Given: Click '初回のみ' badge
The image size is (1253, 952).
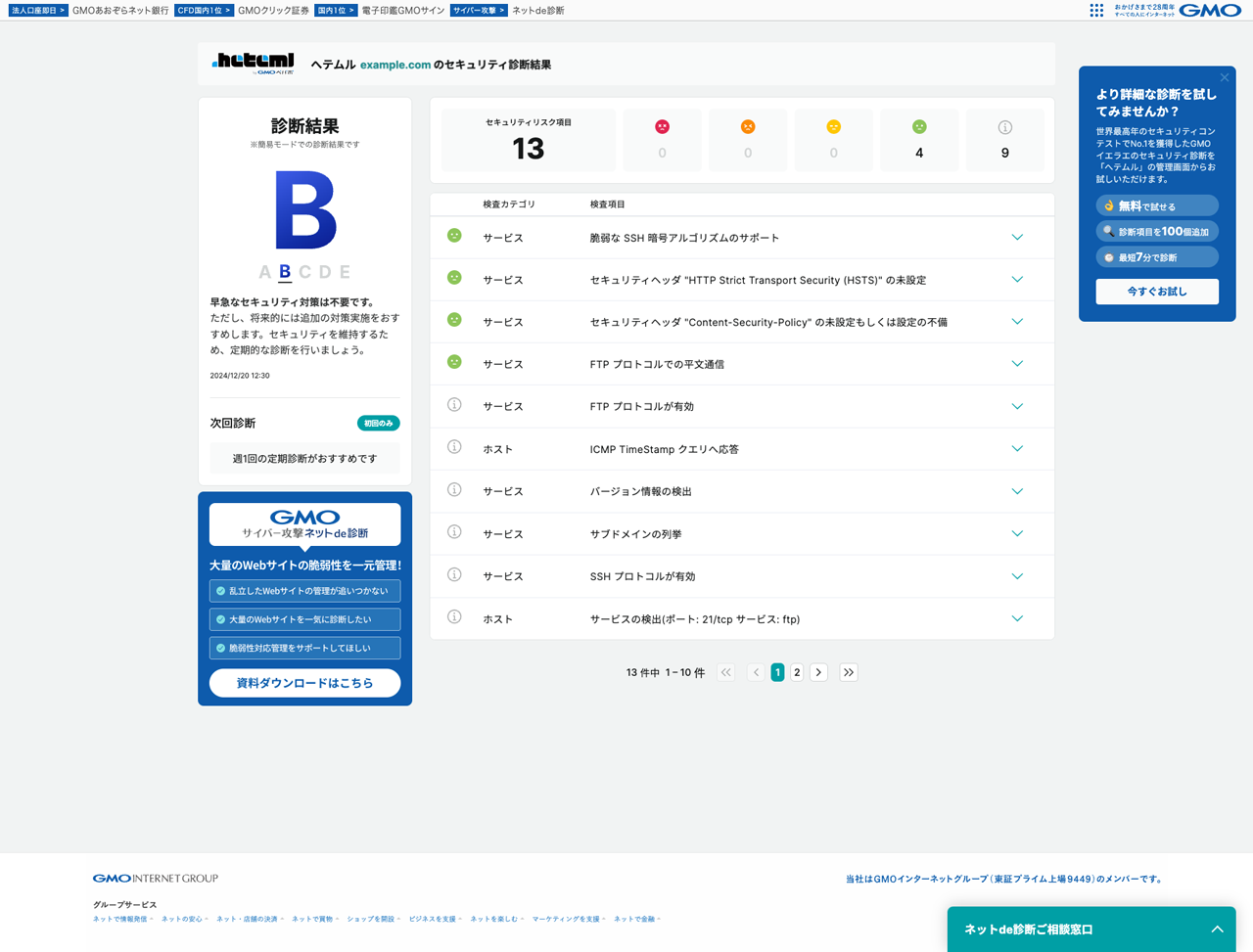Looking at the screenshot, I should (378, 423).
